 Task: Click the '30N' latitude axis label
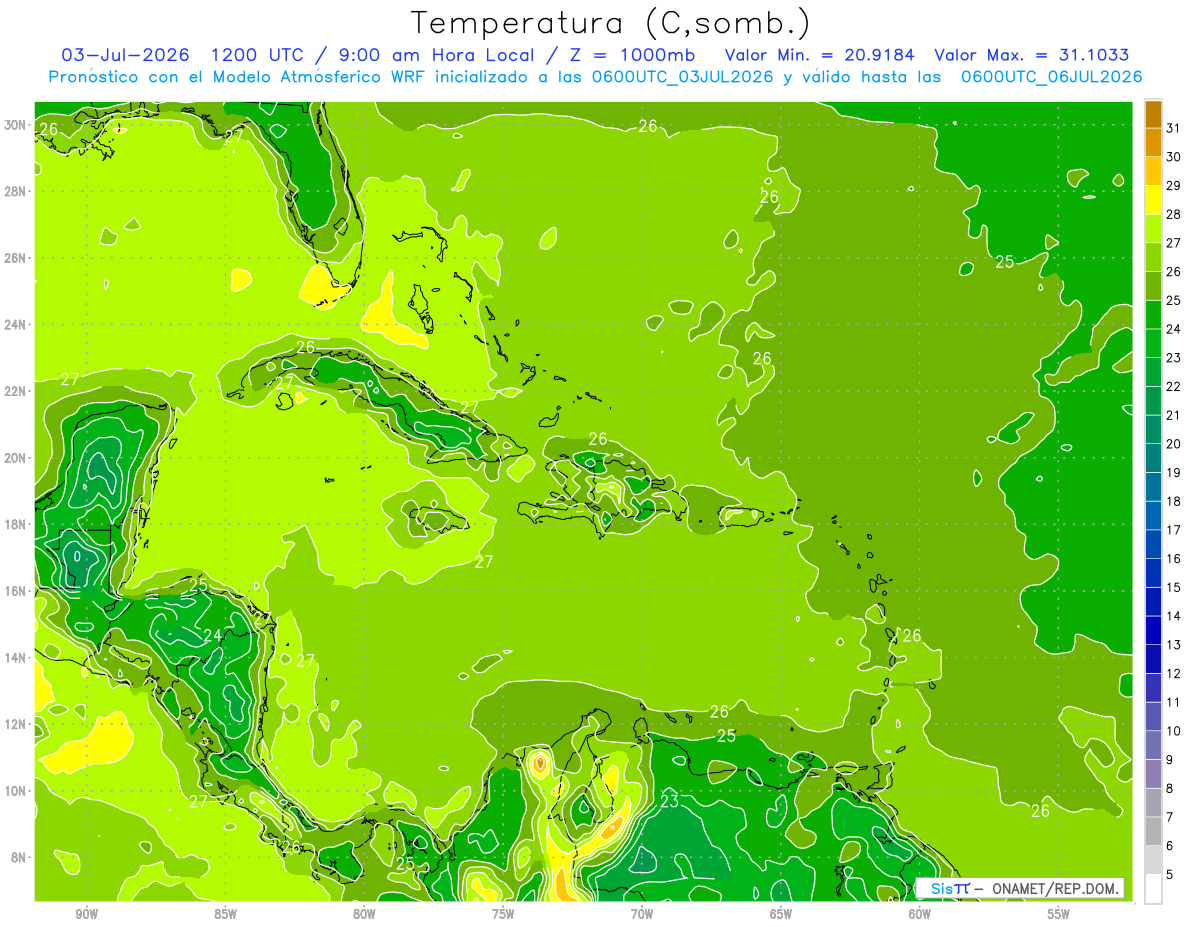click(x=16, y=124)
